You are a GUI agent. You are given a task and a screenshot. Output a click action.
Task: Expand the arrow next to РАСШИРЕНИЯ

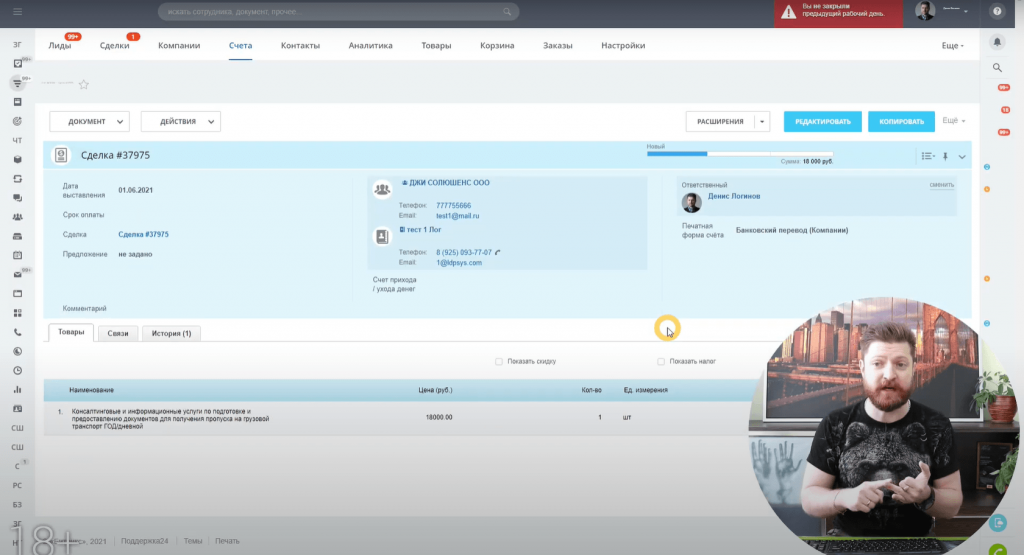(762, 121)
